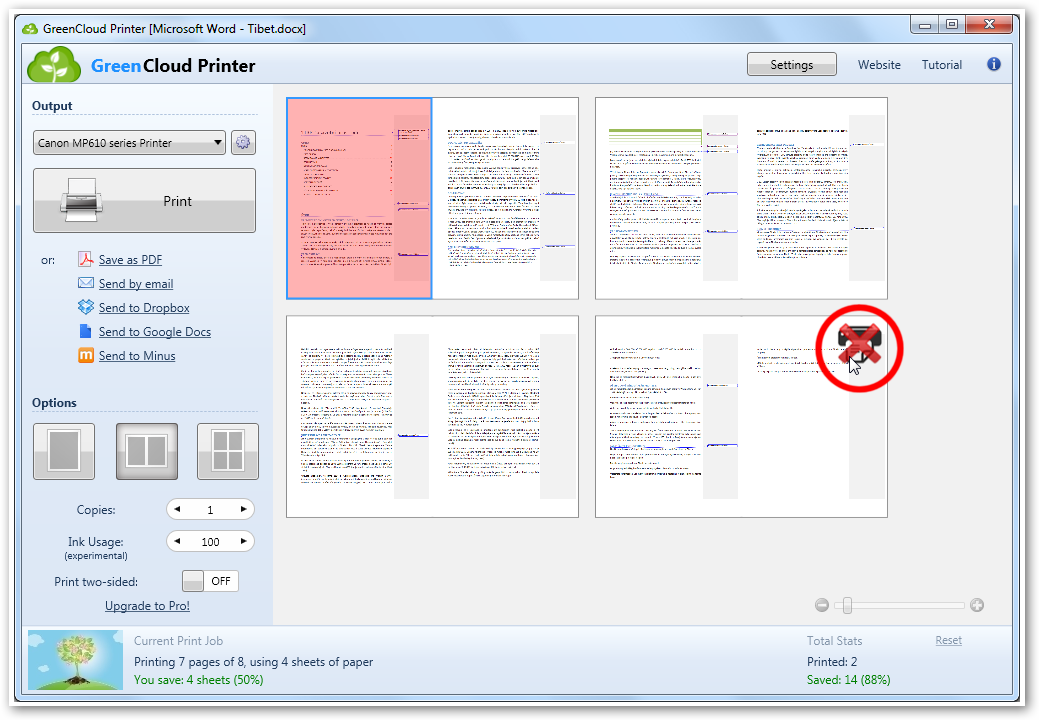Select four pages per sheet layout
The image size is (1039, 720).
tap(228, 451)
